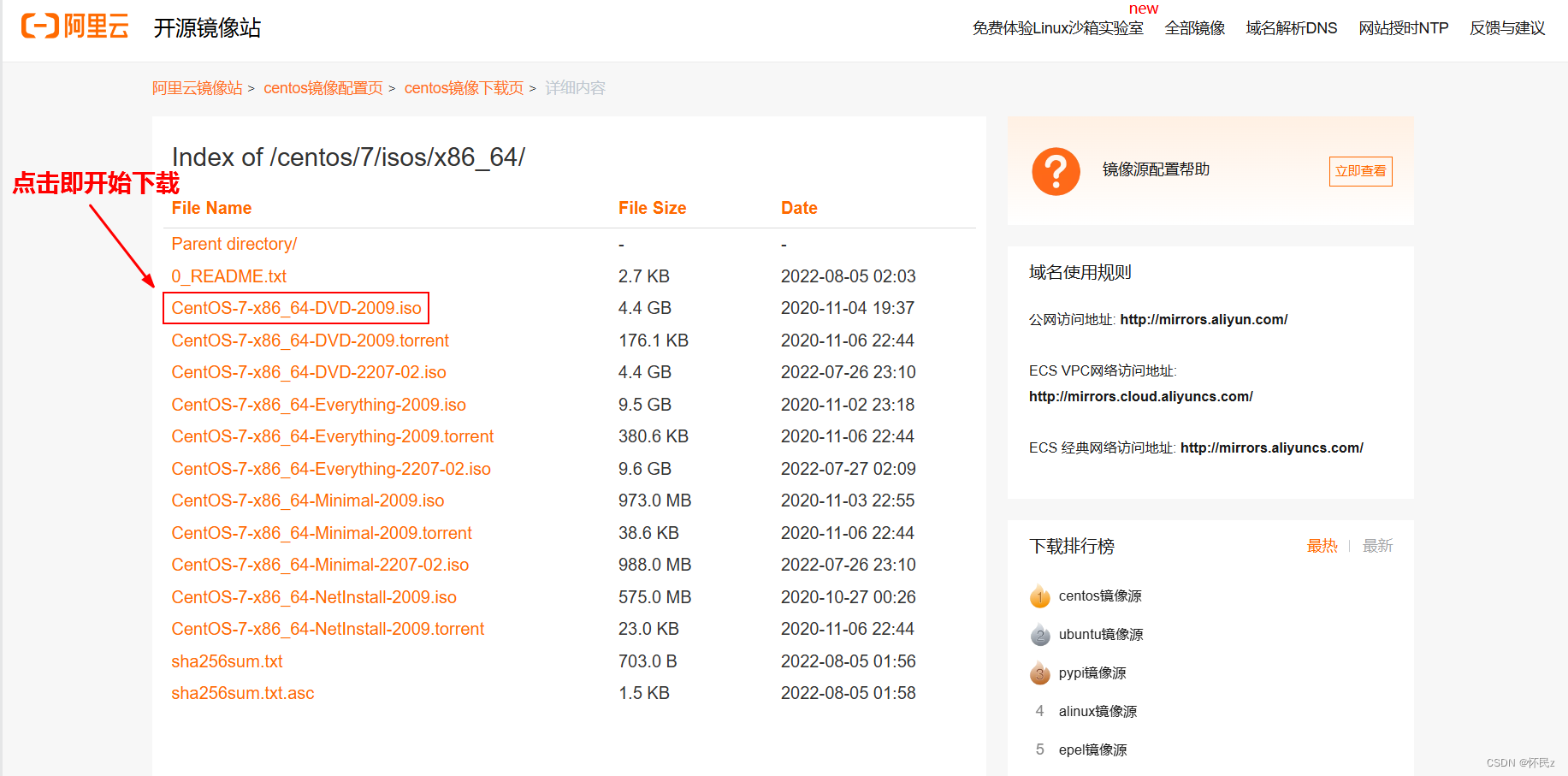This screenshot has width=1568, height=776.
Task: Open pypi镜像源 in the ranking list
Action: tap(1092, 673)
